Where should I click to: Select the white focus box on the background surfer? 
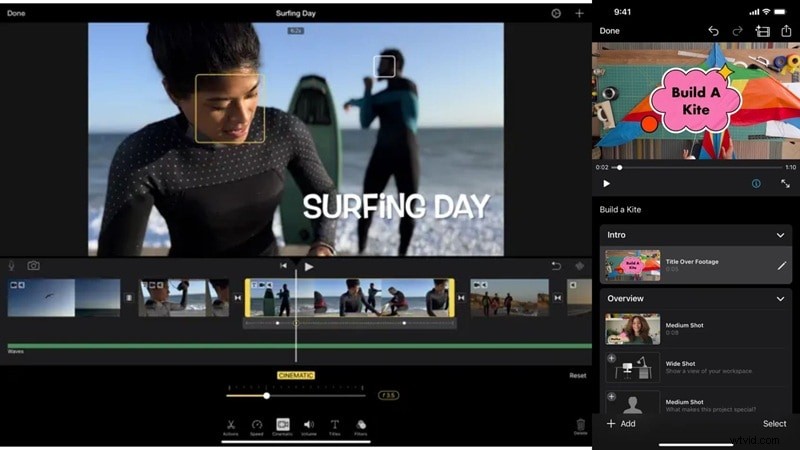384,67
